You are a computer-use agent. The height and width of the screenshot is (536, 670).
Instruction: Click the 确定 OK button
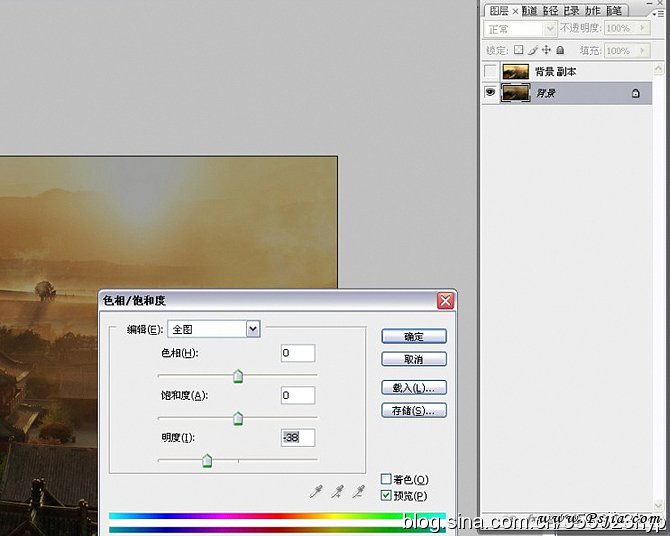pos(414,336)
